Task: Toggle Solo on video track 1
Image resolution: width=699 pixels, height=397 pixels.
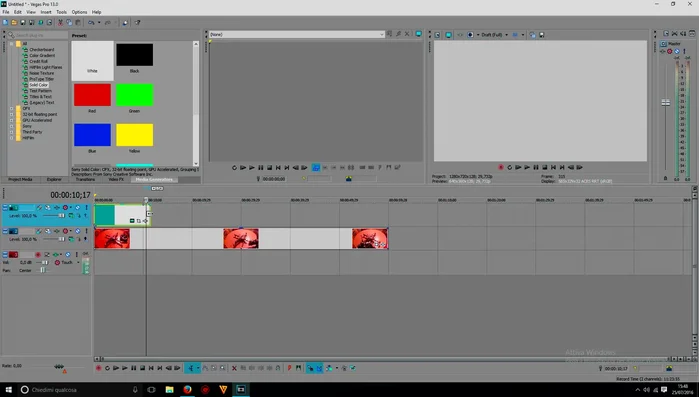Action: pyautogui.click(x=86, y=208)
